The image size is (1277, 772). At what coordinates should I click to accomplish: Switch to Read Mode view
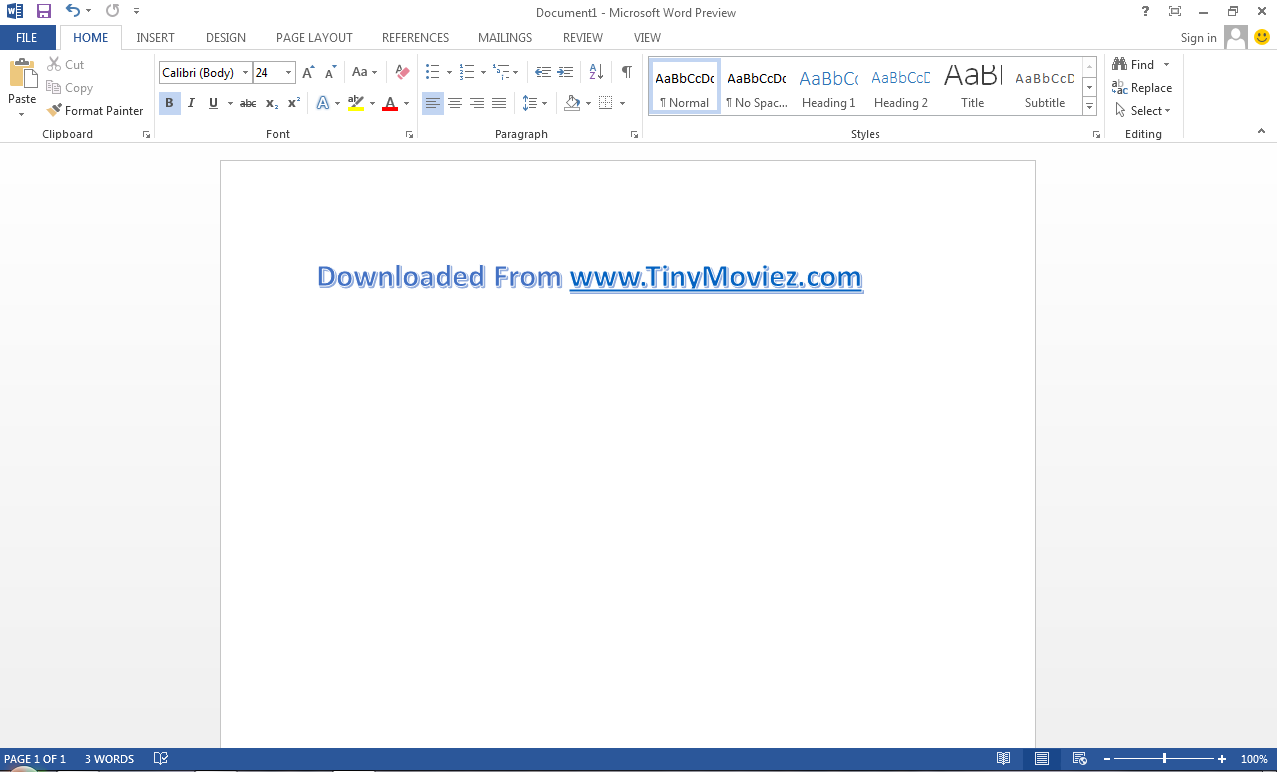coord(1003,759)
